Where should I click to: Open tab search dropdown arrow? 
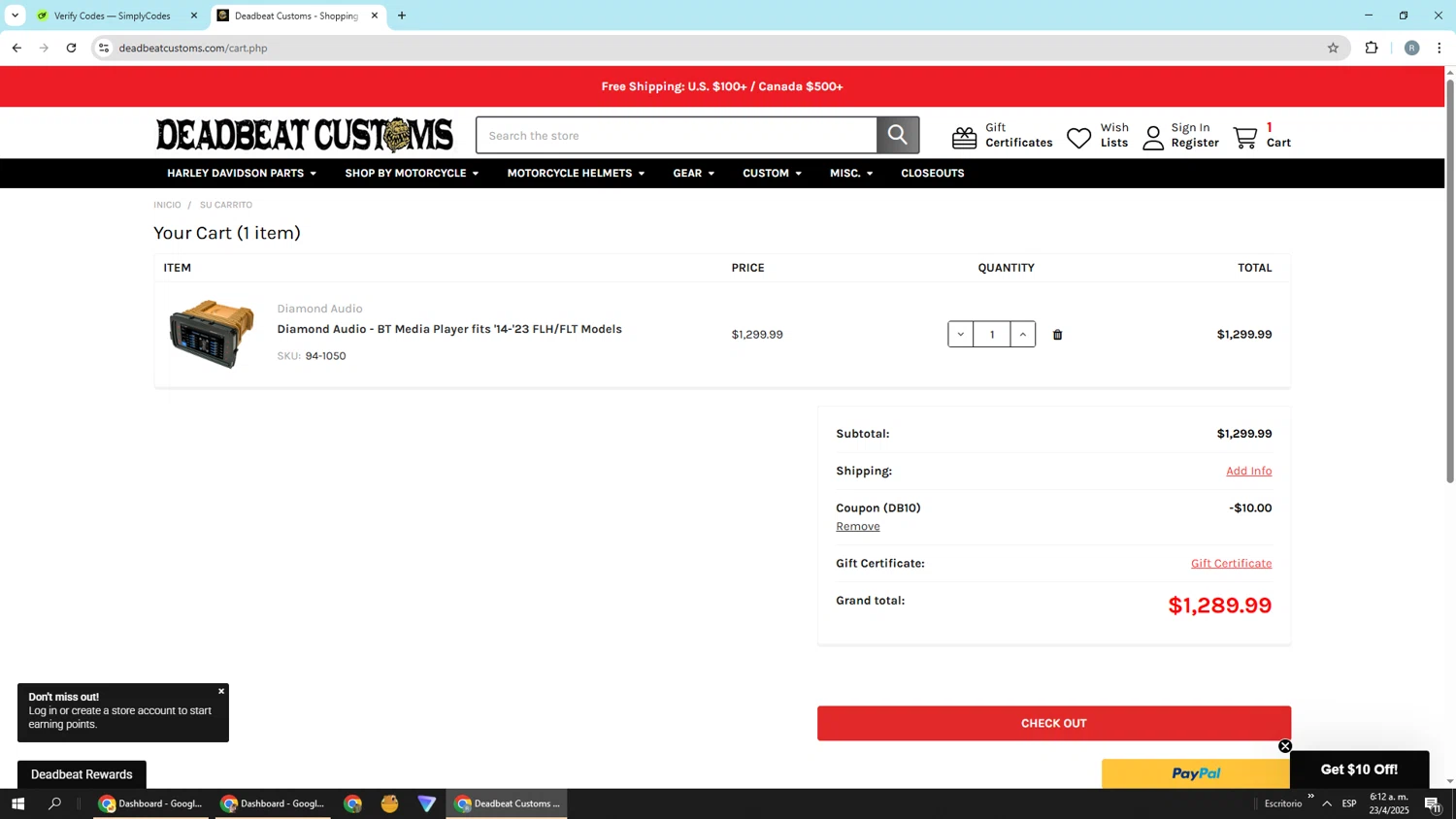(x=15, y=16)
